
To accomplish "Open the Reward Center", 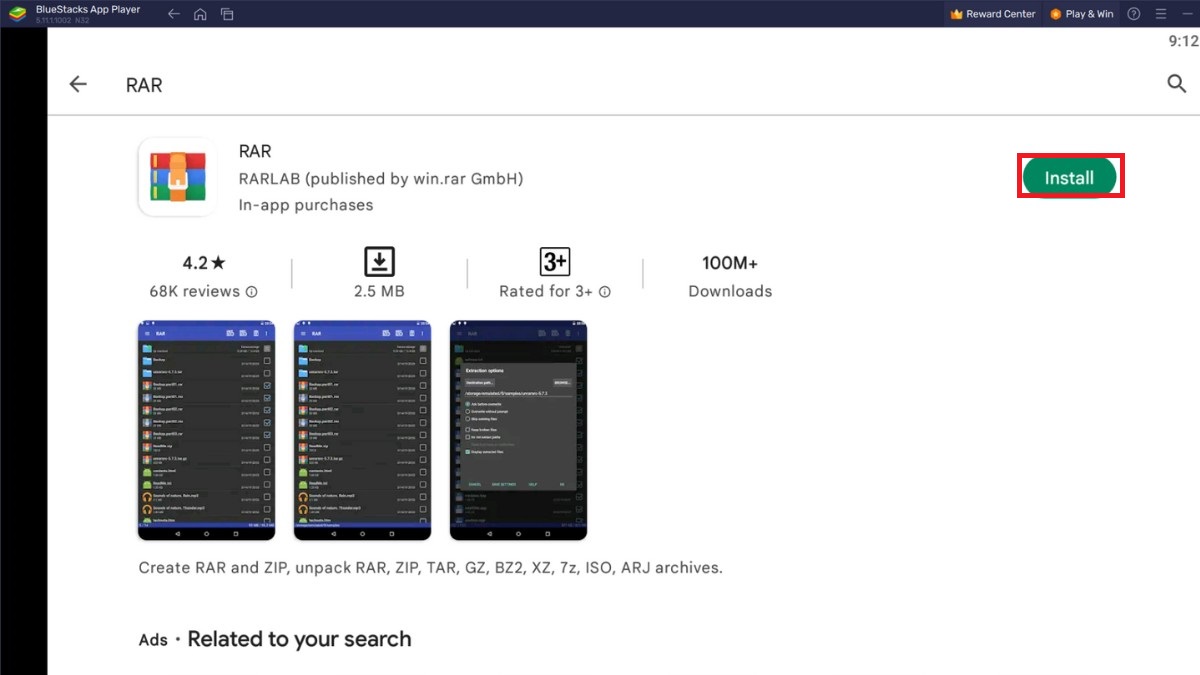I will pos(993,14).
